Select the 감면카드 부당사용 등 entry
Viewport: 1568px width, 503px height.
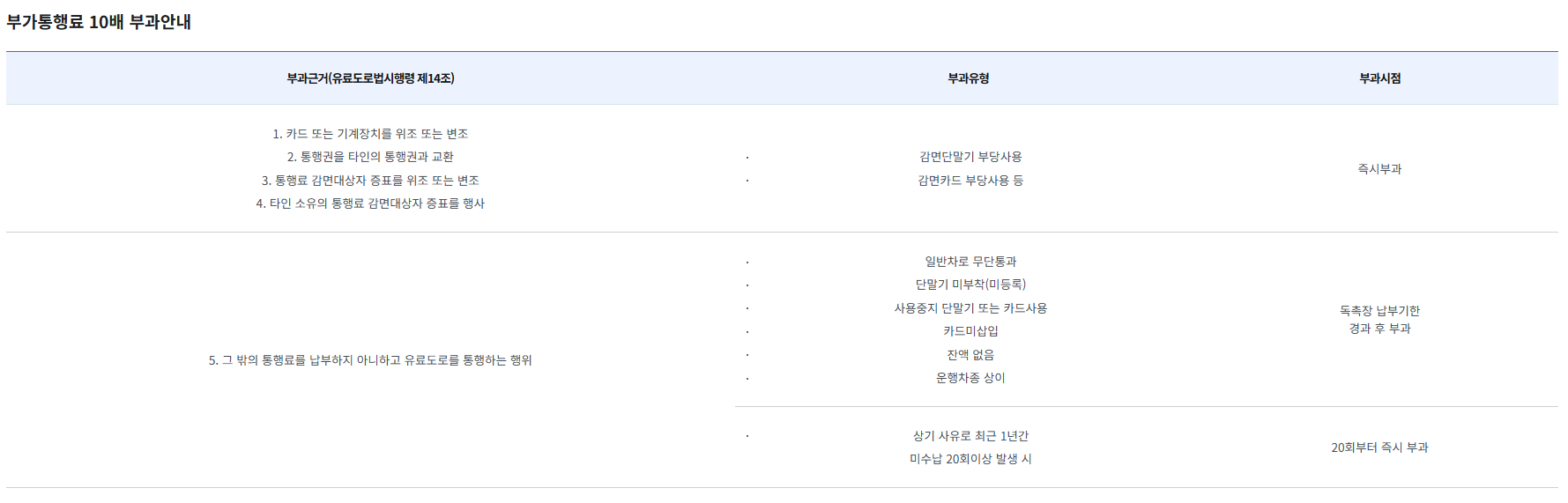(970, 181)
